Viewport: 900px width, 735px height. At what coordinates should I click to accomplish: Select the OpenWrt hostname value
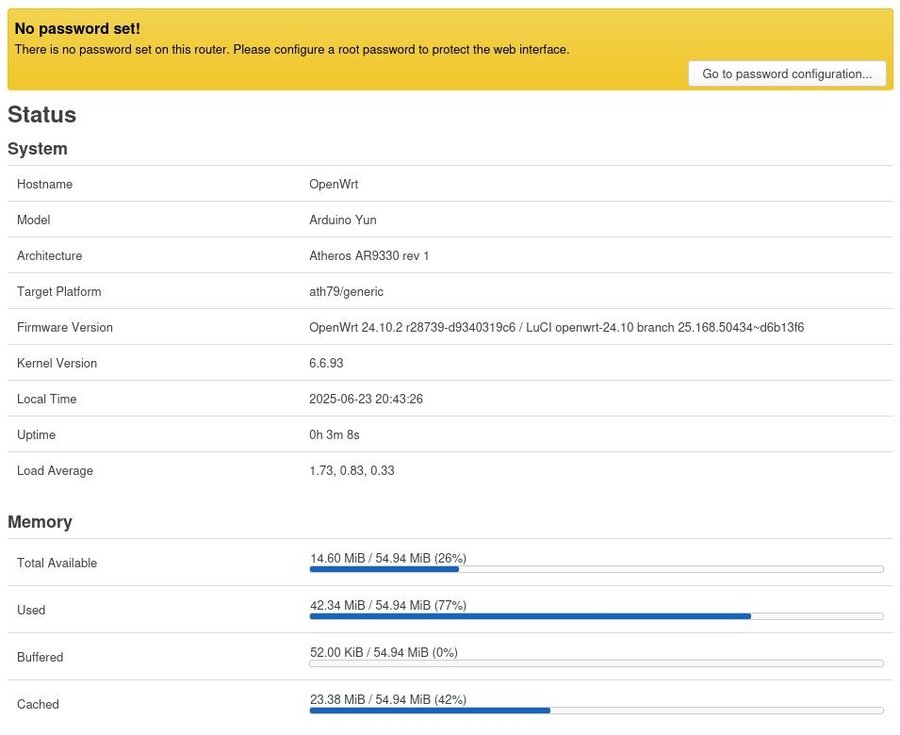coord(333,184)
